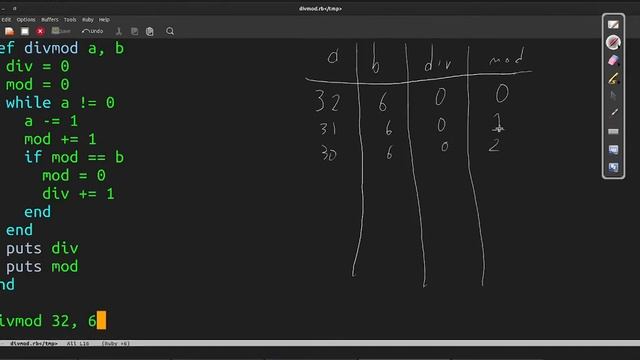This screenshot has height=360, width=640.
Task: Open the Ruby menu
Action: (88, 20)
